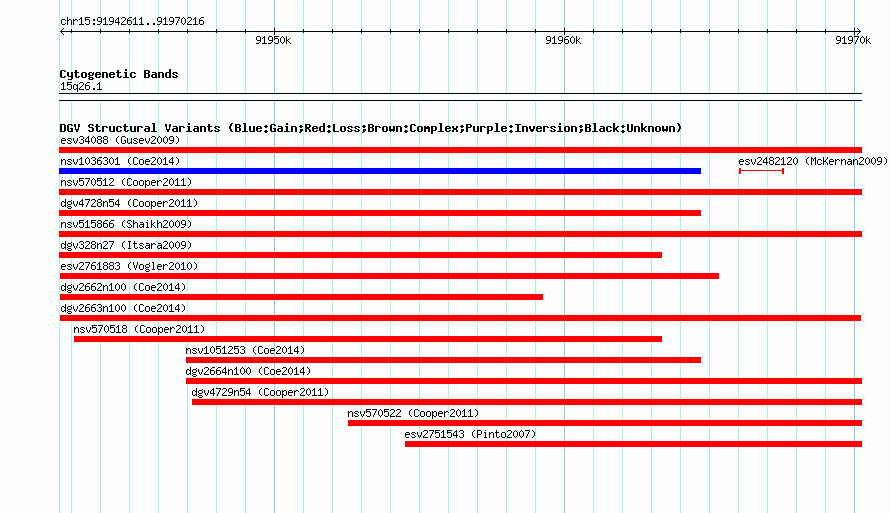890x513 pixels.
Task: Open dgv2662n100 (Coe2014) label
Action: [x=123, y=287]
